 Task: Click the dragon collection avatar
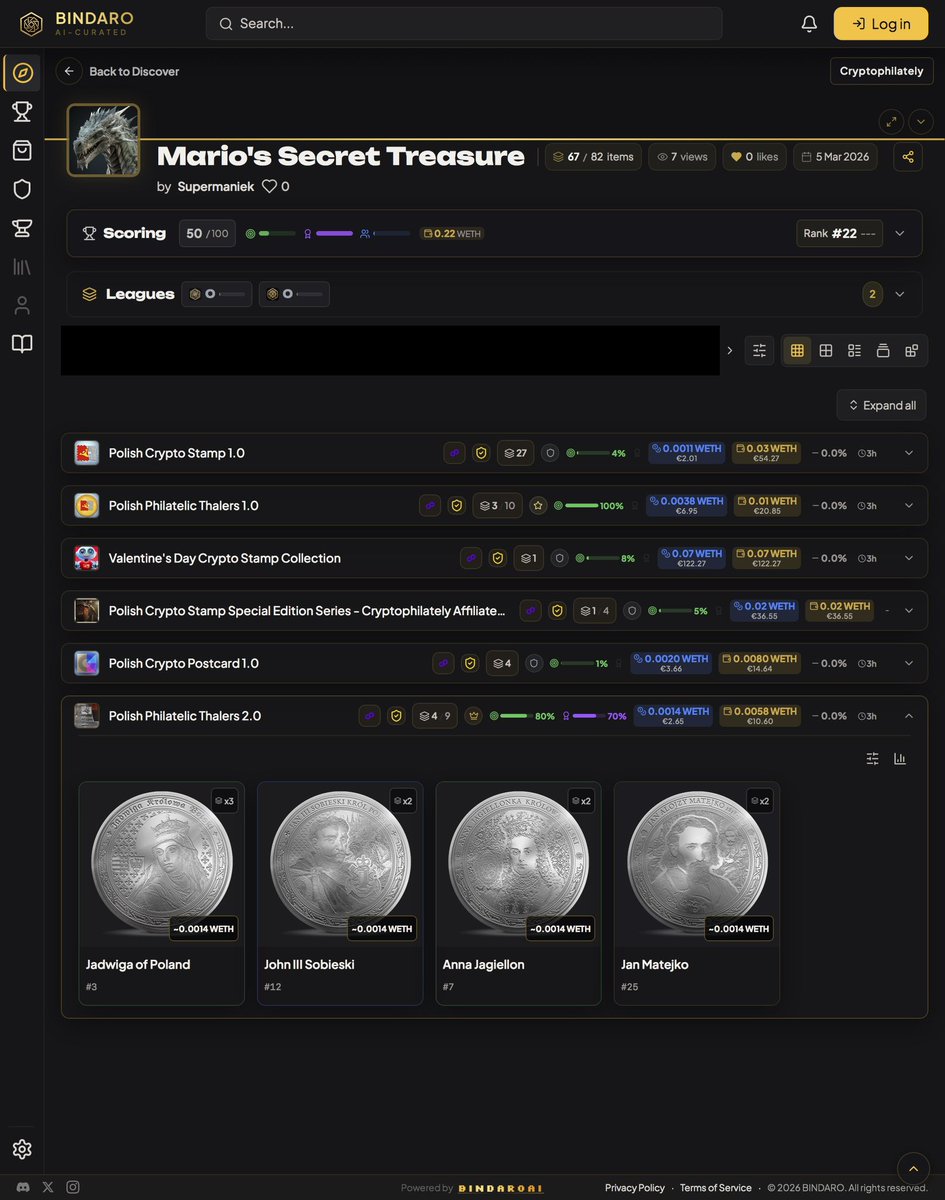103,140
